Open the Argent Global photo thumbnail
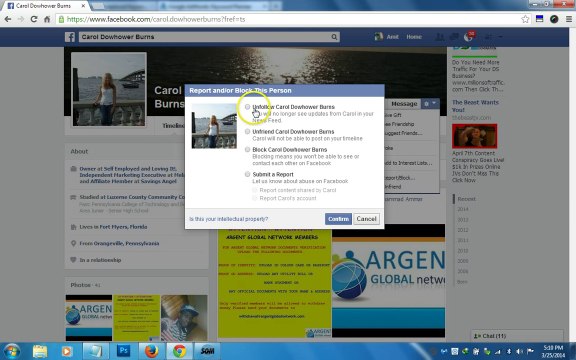576x360 pixels. coord(89,318)
